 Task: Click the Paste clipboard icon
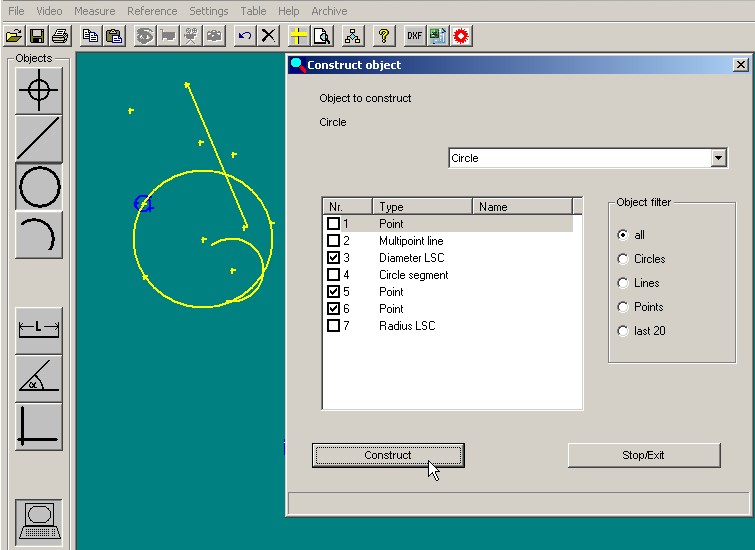click(x=114, y=36)
